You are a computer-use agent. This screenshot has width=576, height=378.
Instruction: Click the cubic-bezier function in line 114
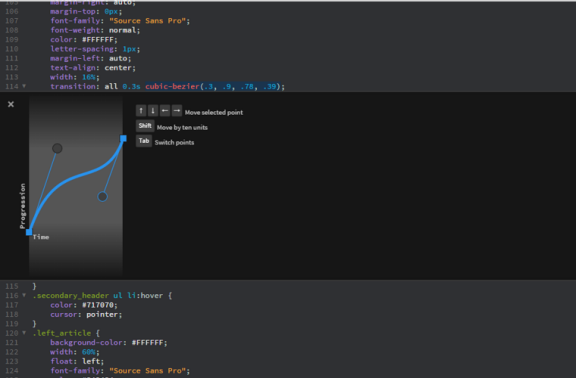(172, 86)
